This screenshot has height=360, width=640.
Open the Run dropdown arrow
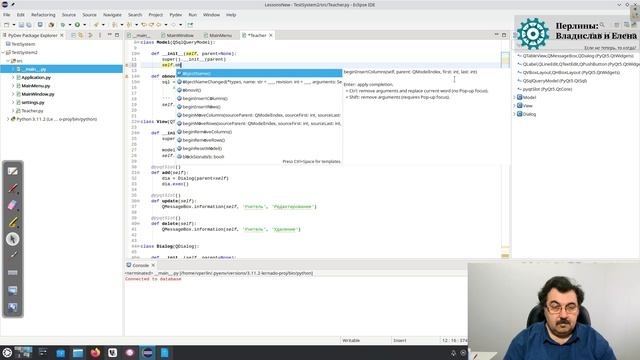tap(84, 25)
